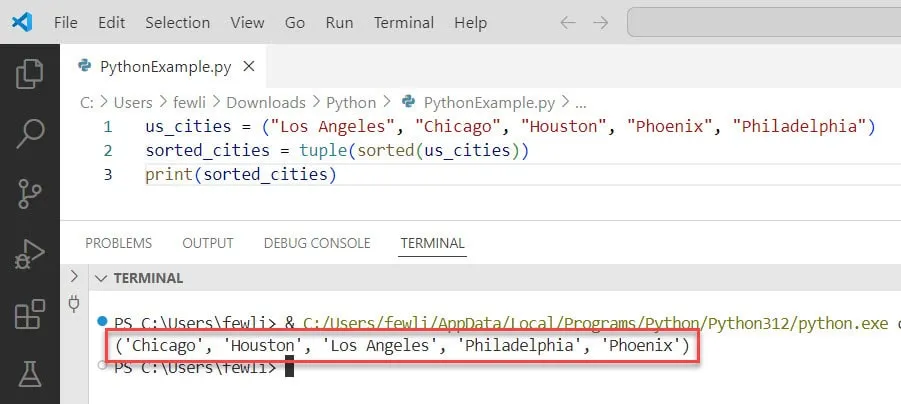Viewport: 901px width, 404px height.
Task: Open the Selection menu
Action: [177, 22]
